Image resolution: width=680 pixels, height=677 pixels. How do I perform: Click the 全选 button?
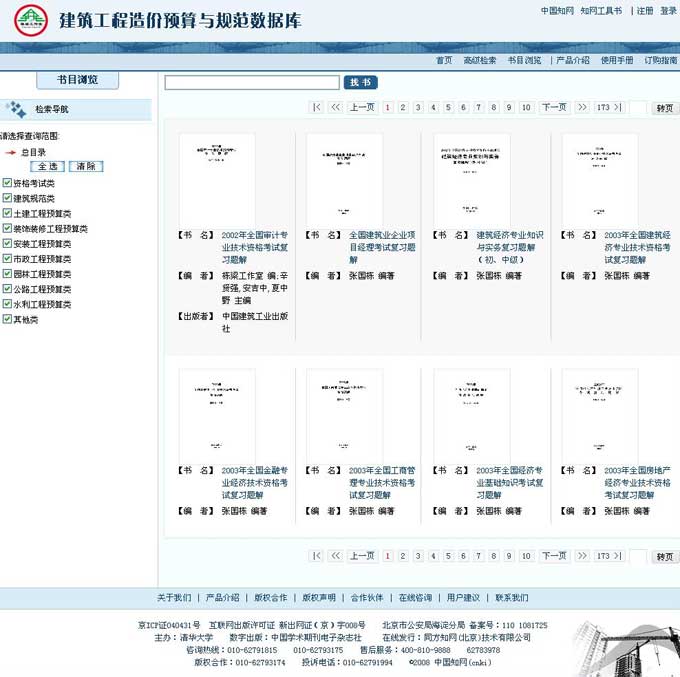coord(49,167)
